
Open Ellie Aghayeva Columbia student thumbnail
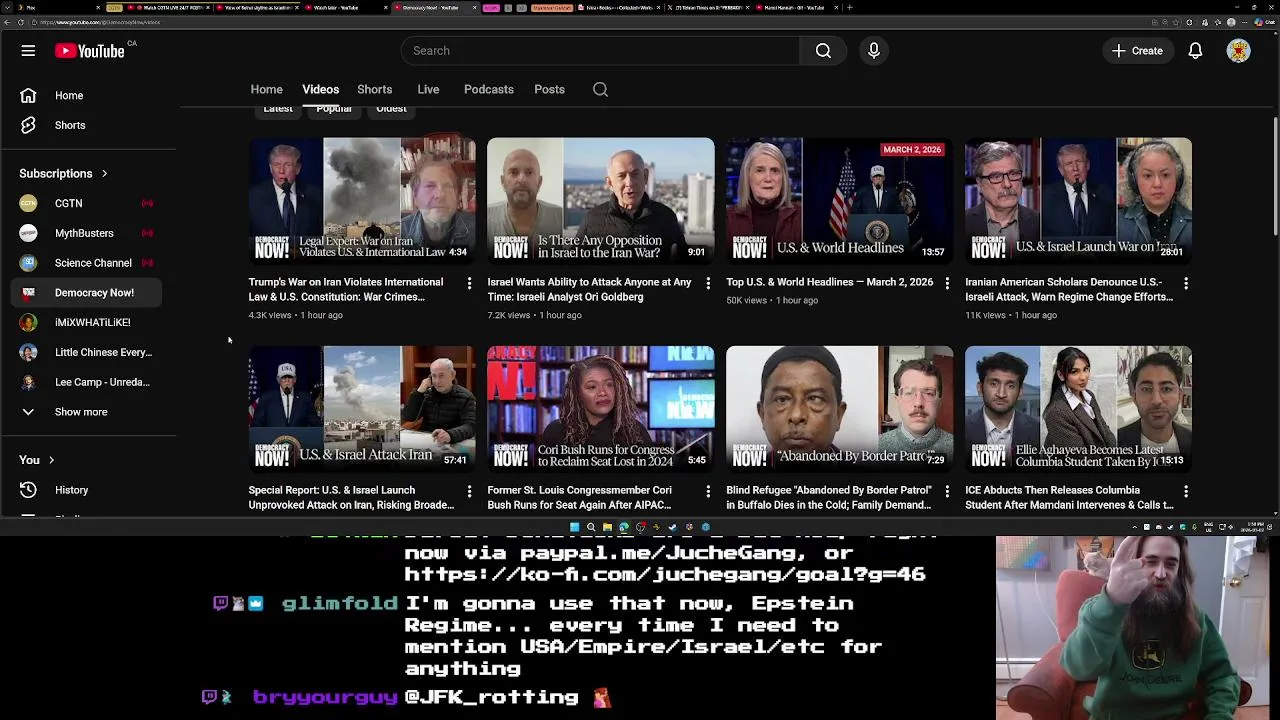tap(1078, 409)
